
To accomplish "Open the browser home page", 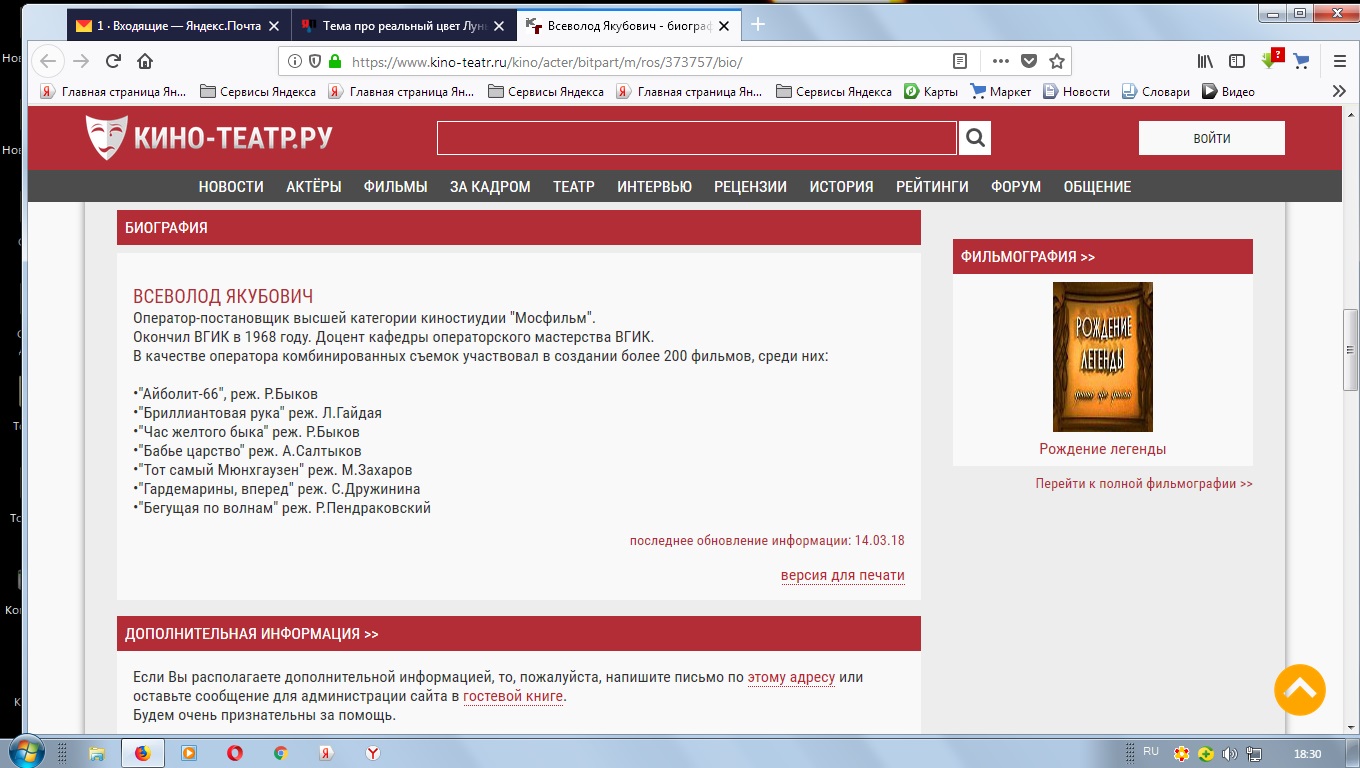I will tap(145, 61).
